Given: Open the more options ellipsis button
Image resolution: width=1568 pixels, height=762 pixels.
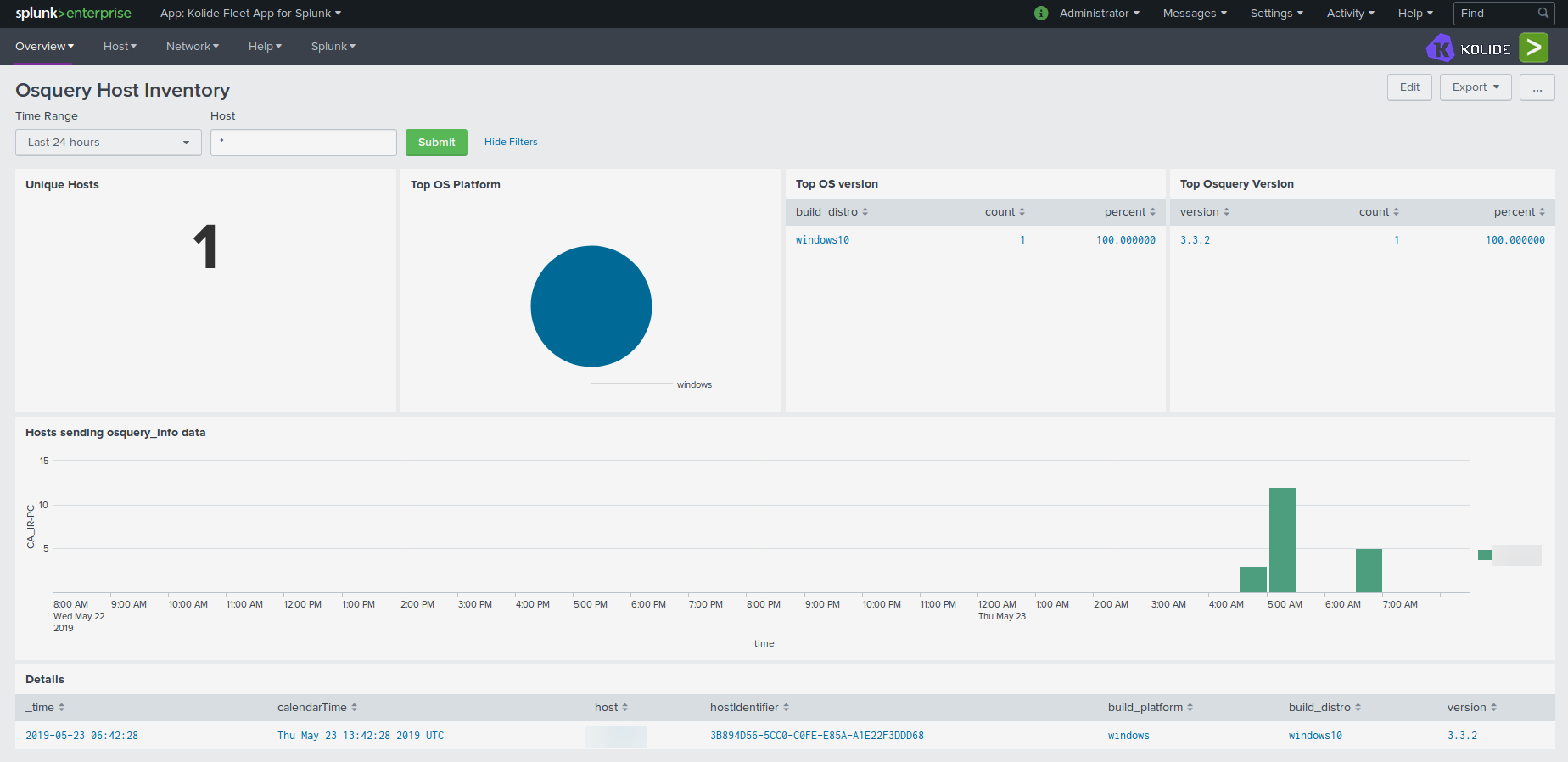Looking at the screenshot, I should point(1537,87).
